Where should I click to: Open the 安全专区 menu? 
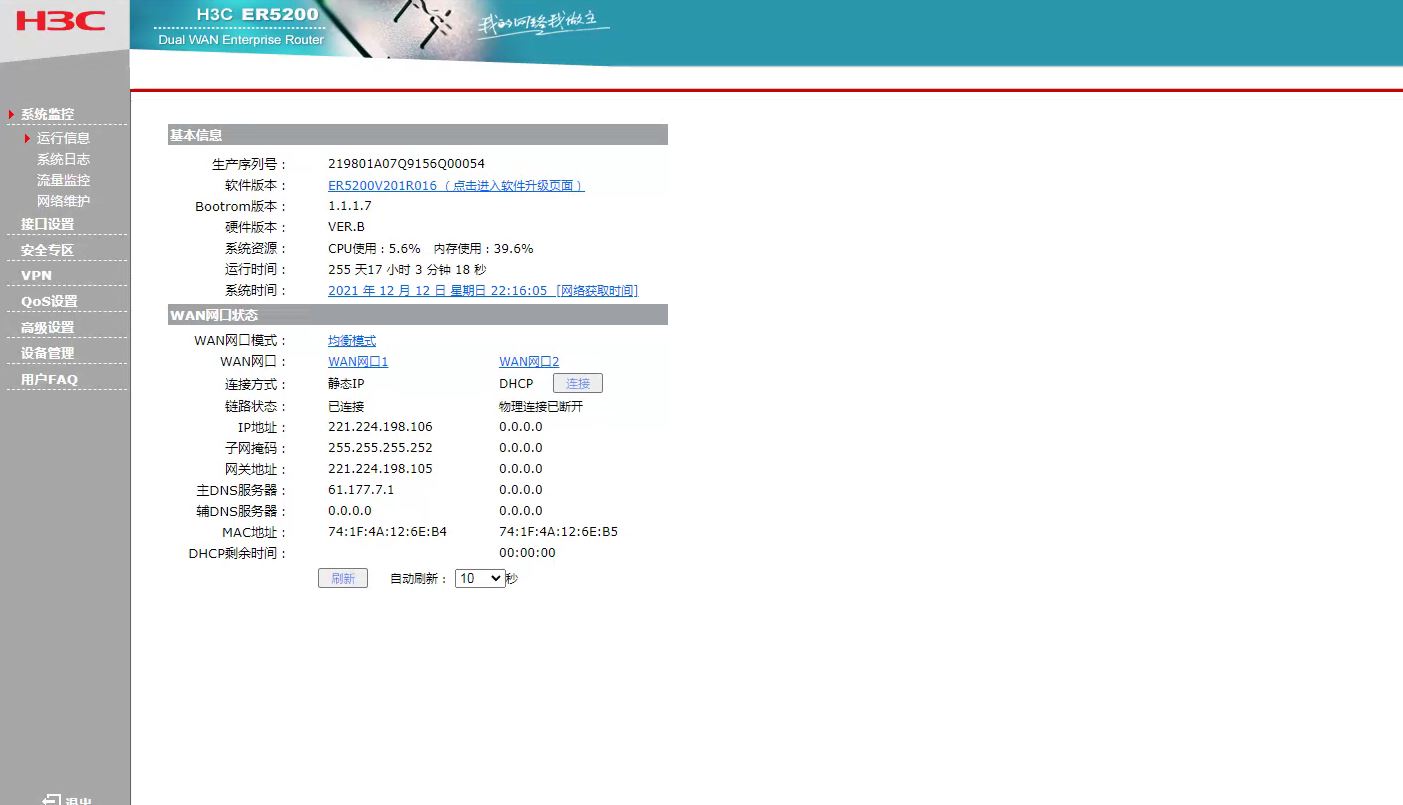[48, 250]
